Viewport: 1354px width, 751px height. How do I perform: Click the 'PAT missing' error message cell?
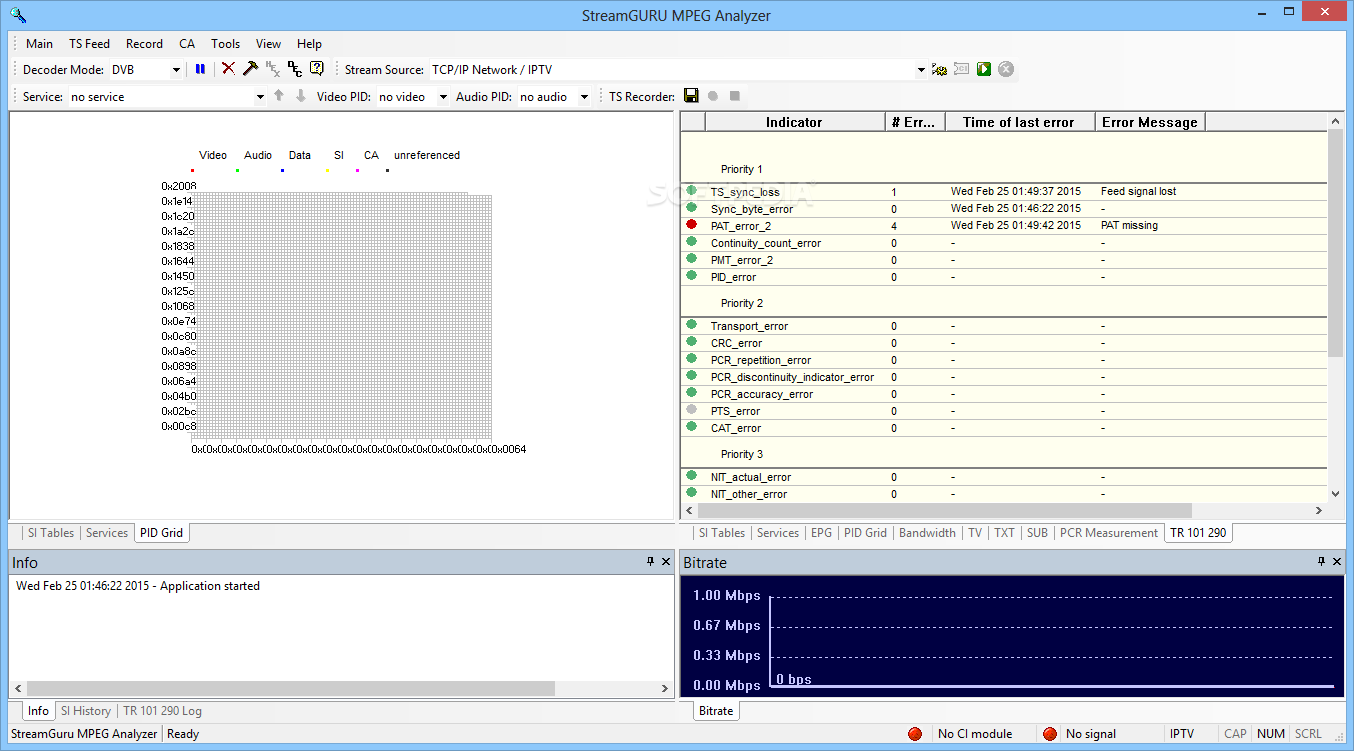tap(1129, 225)
